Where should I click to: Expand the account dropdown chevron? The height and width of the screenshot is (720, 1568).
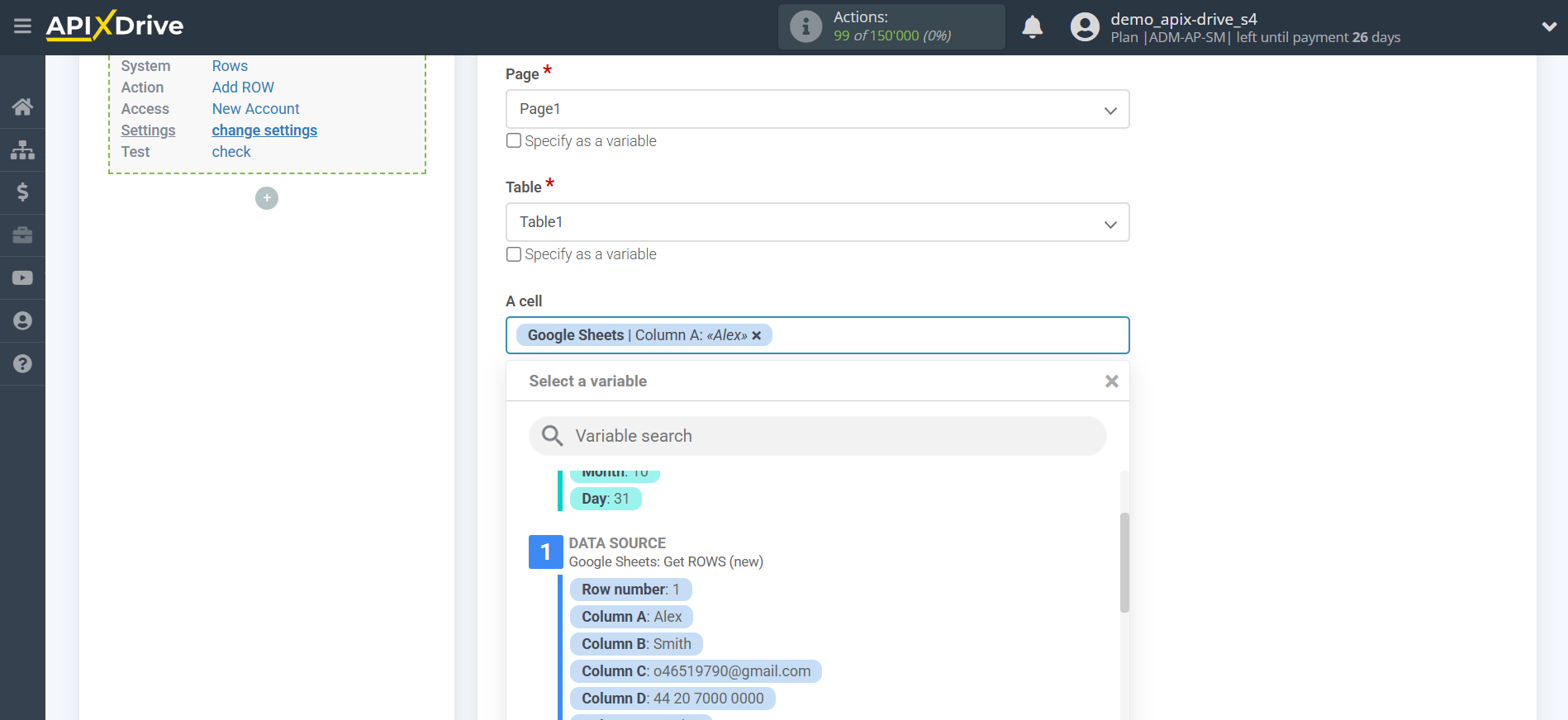point(1549,26)
